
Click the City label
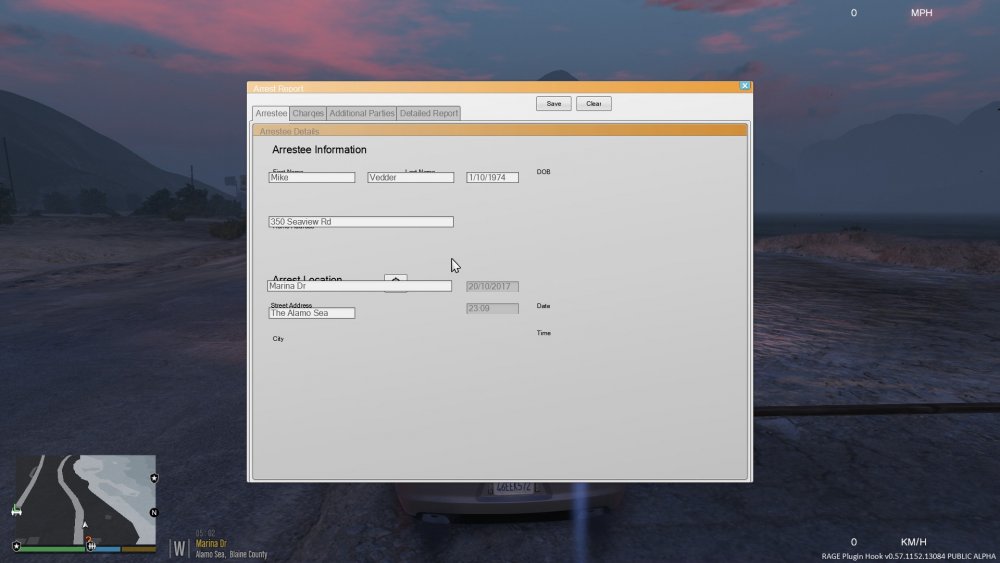pos(278,339)
